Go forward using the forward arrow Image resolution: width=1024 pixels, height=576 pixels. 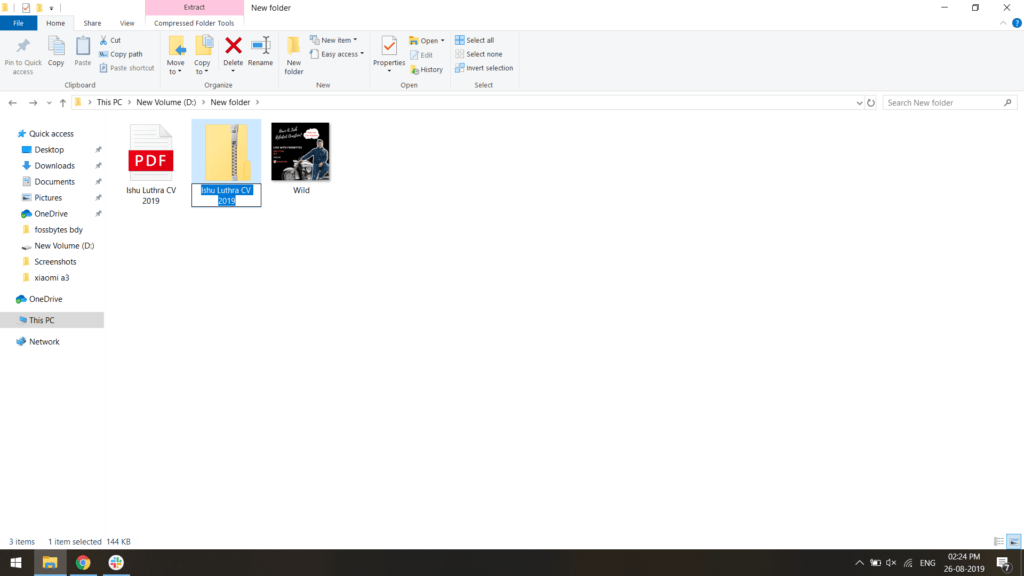33,103
